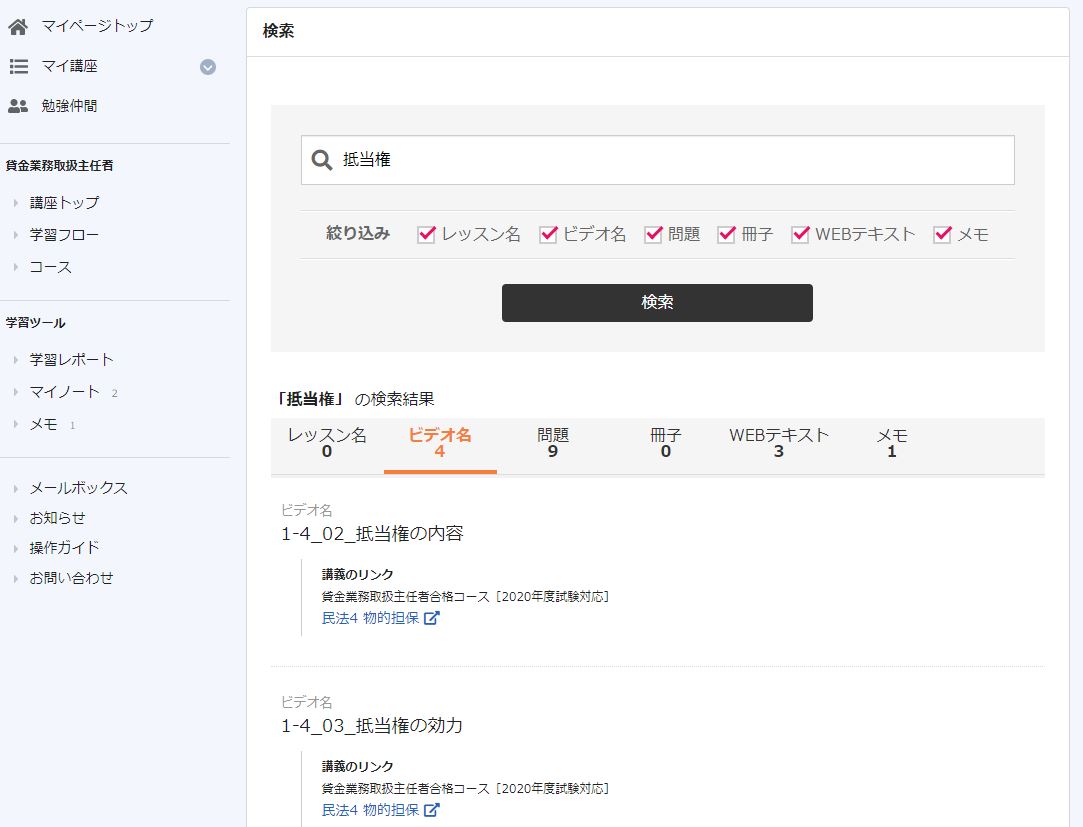The height and width of the screenshot is (827, 1083).
Task: Click external link icon under 抵当権の内容
Action: tap(432, 618)
